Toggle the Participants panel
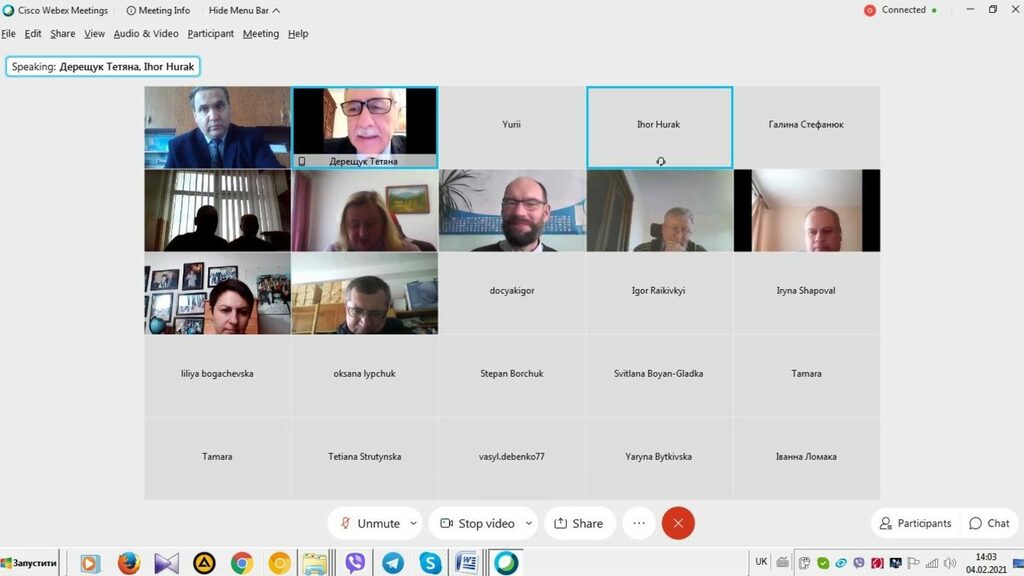This screenshot has width=1024, height=576. click(x=916, y=523)
